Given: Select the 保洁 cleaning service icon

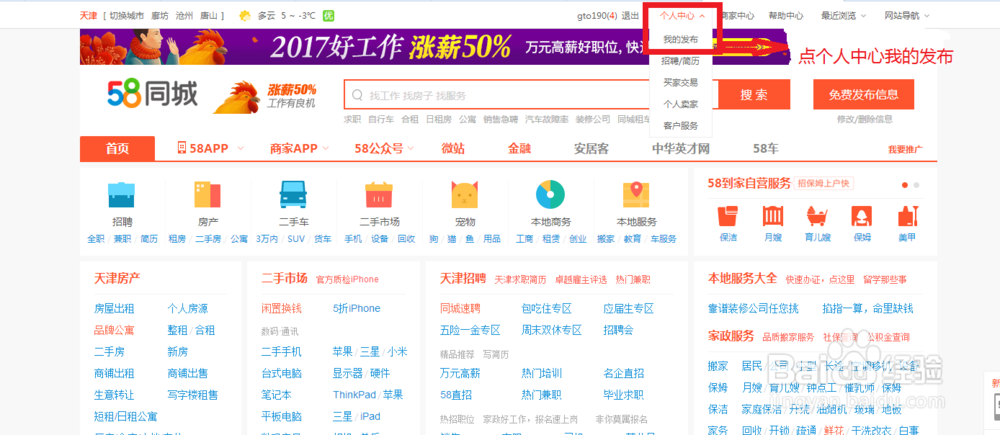Looking at the screenshot, I should point(728,216).
